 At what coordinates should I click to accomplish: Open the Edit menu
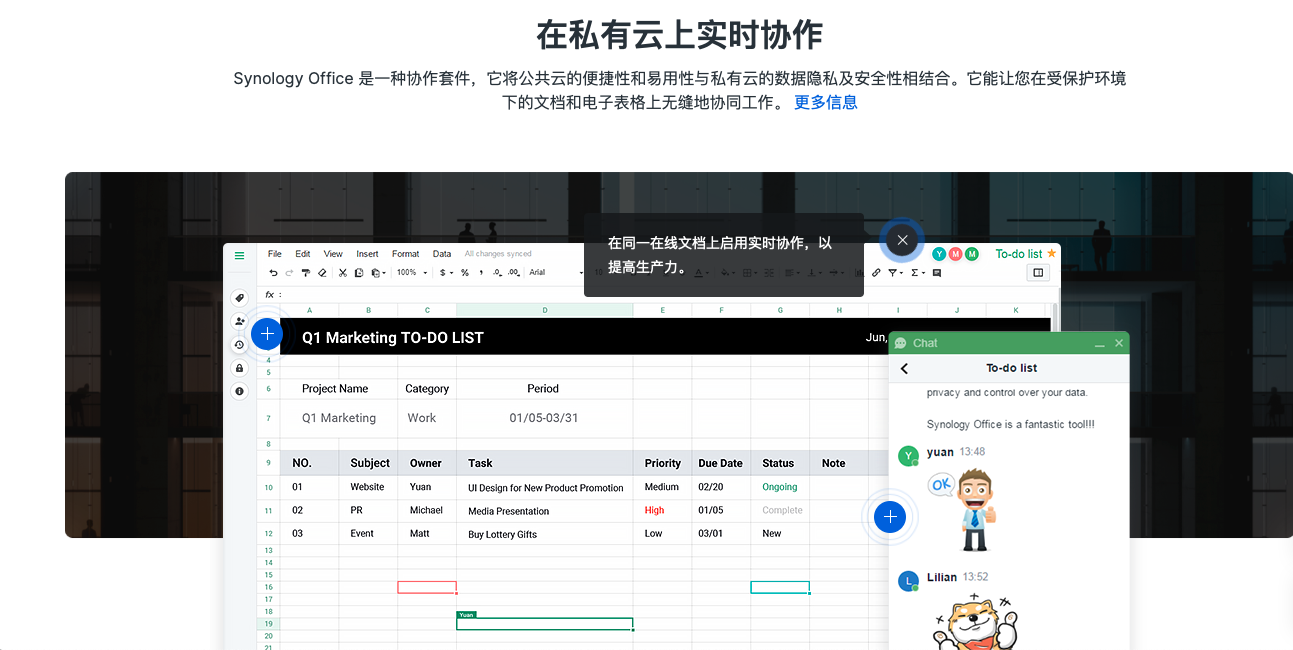coord(302,254)
